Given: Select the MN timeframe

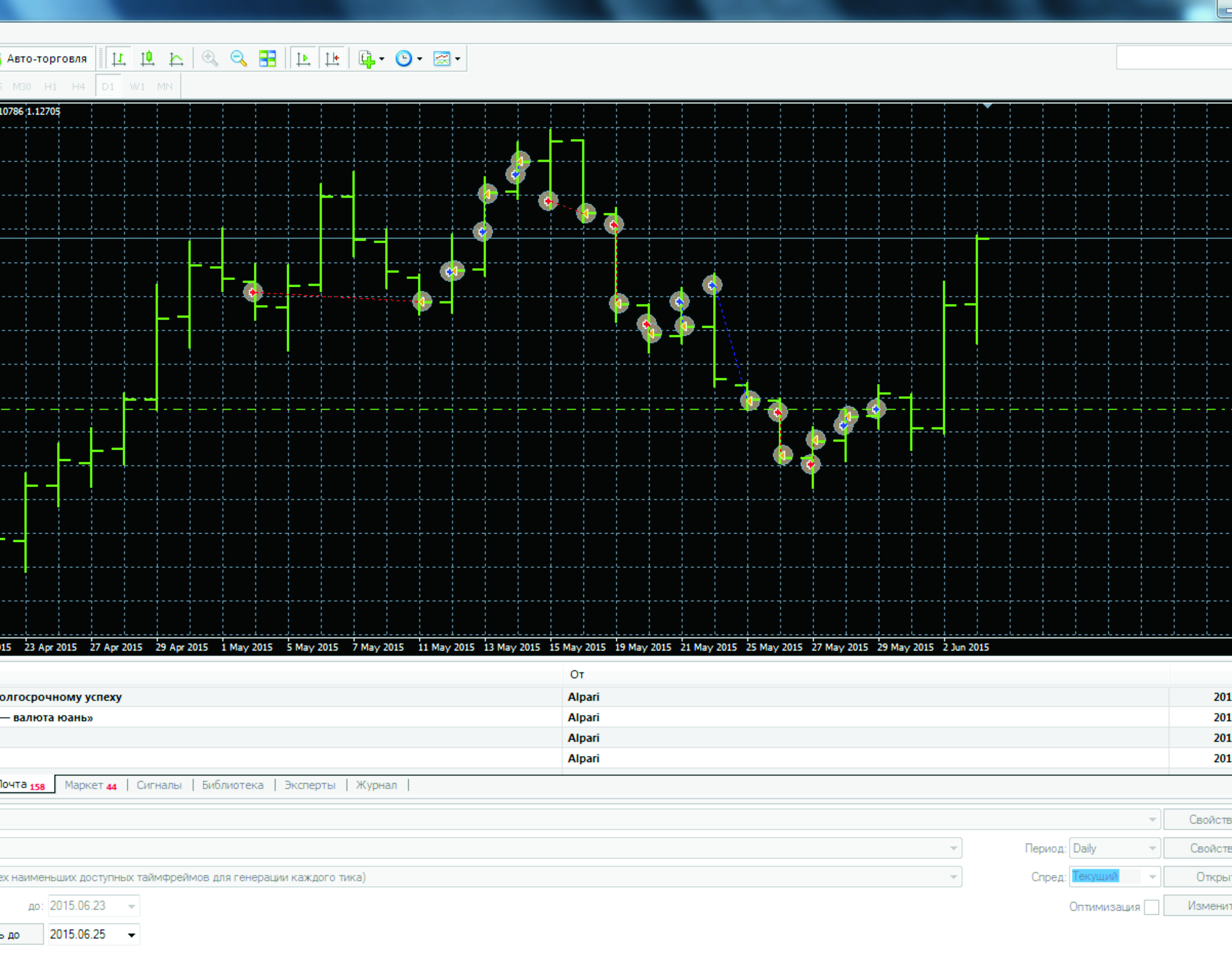Looking at the screenshot, I should coord(165,87).
